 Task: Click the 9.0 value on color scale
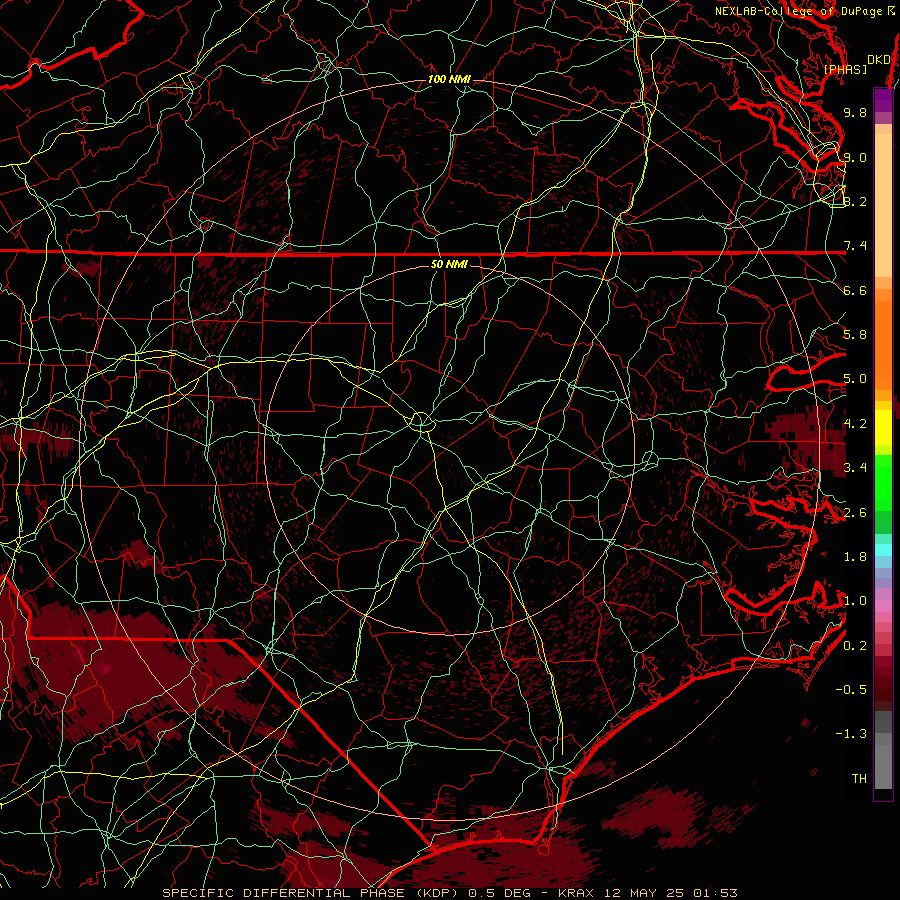855,157
